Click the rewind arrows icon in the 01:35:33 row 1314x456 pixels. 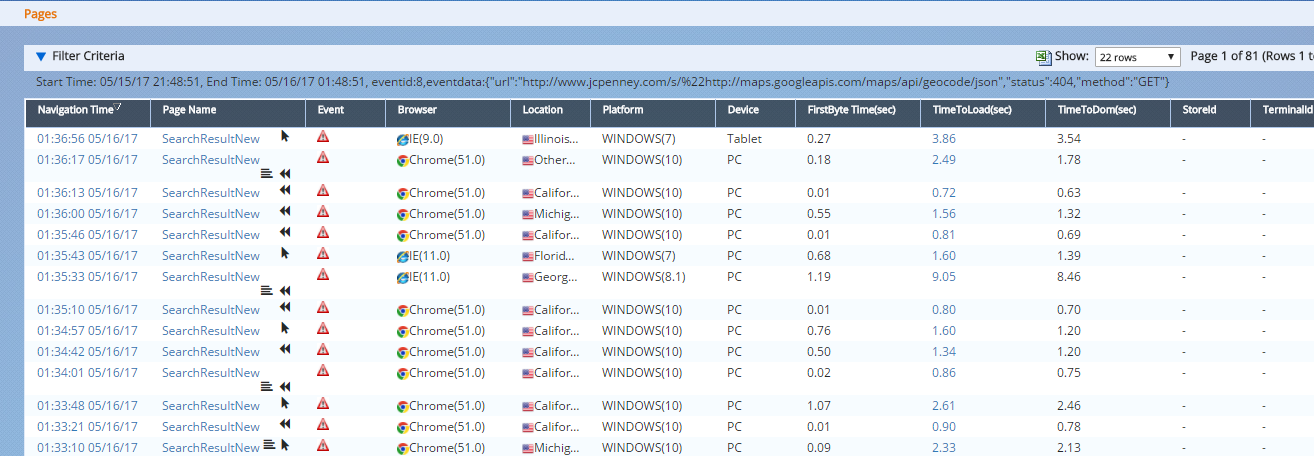point(284,290)
